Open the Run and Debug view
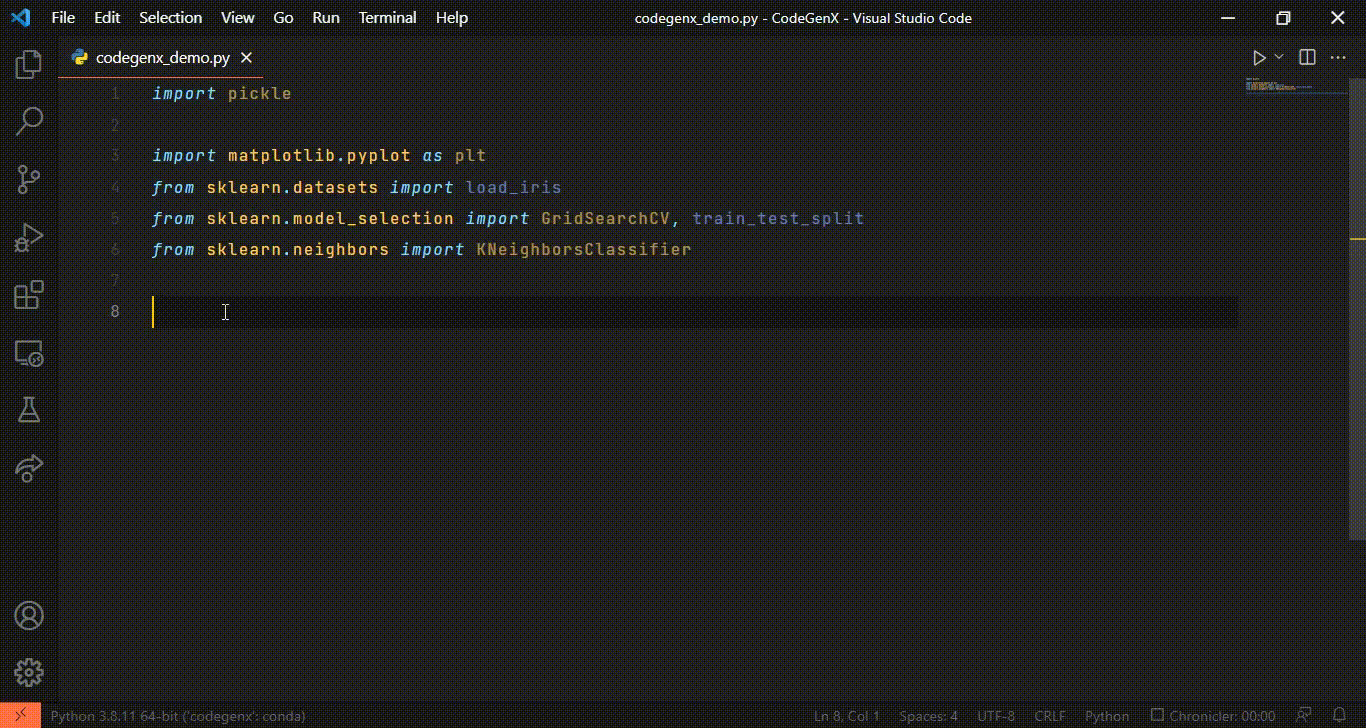The width and height of the screenshot is (1366, 728). pos(29,238)
